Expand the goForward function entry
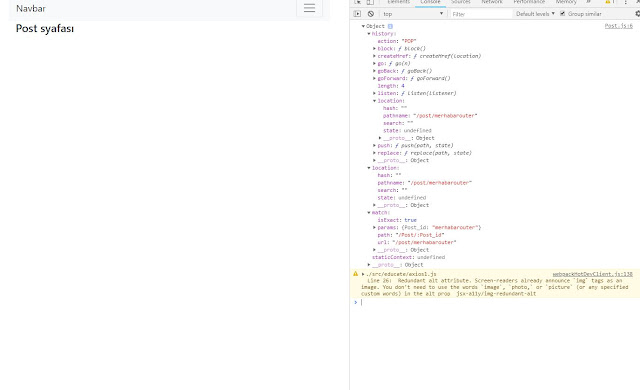The height and width of the screenshot is (390, 640). click(374, 78)
